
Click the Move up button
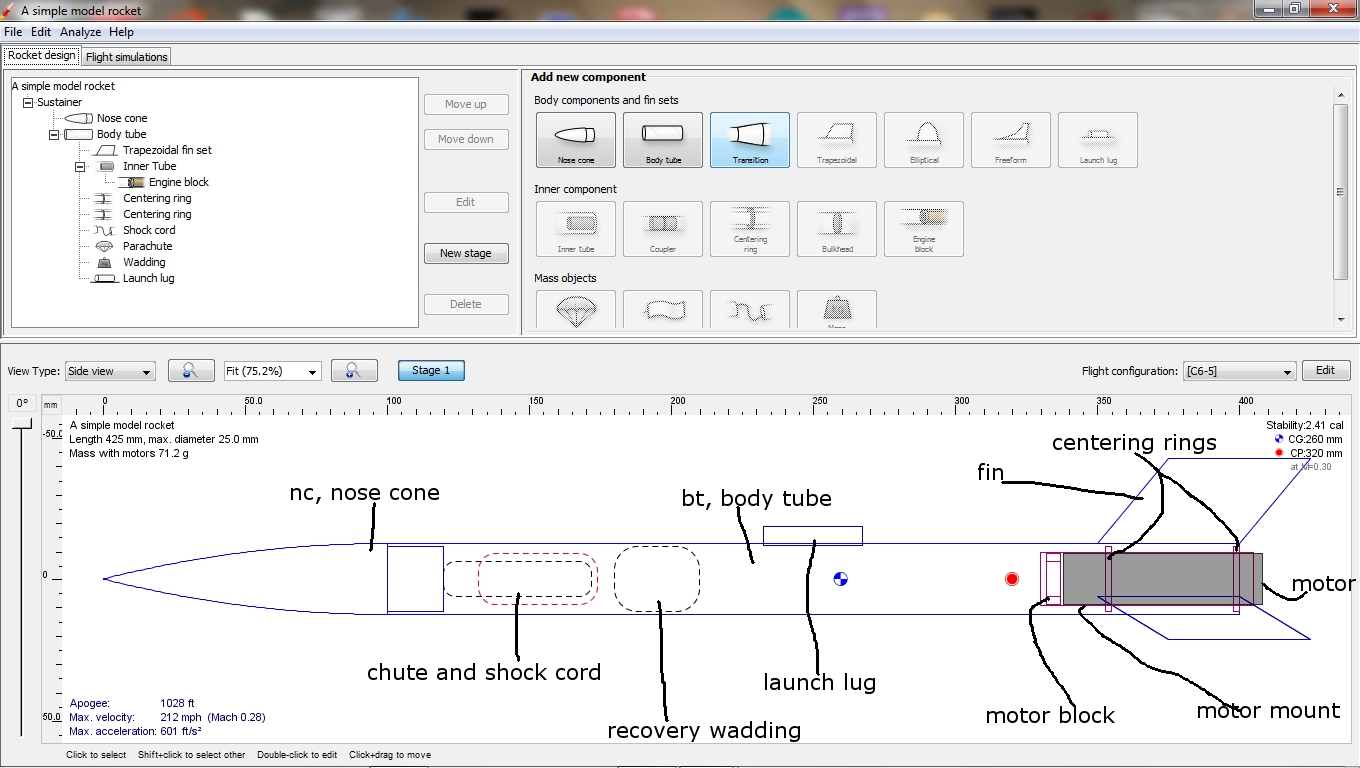(x=466, y=104)
